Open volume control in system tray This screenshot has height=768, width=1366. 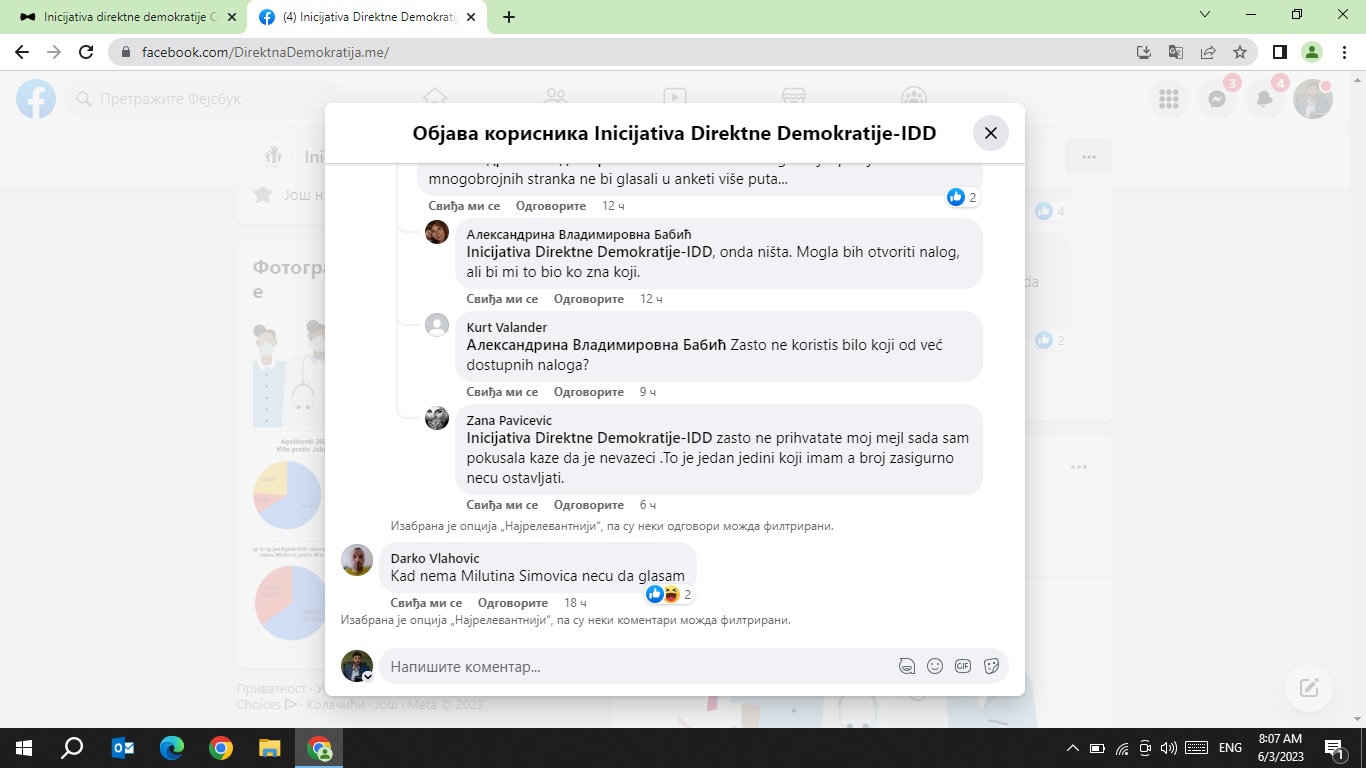(x=1169, y=748)
